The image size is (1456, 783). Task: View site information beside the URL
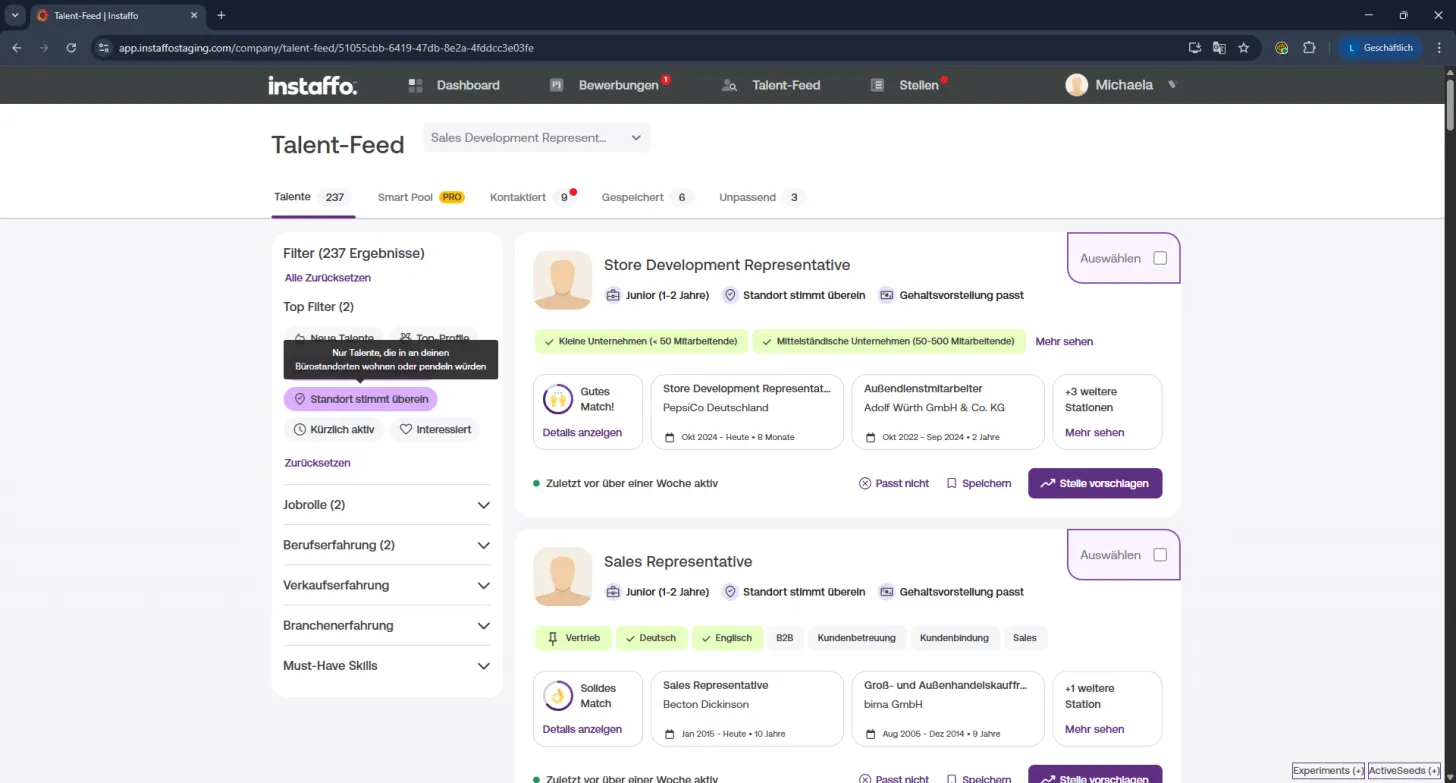coord(102,47)
